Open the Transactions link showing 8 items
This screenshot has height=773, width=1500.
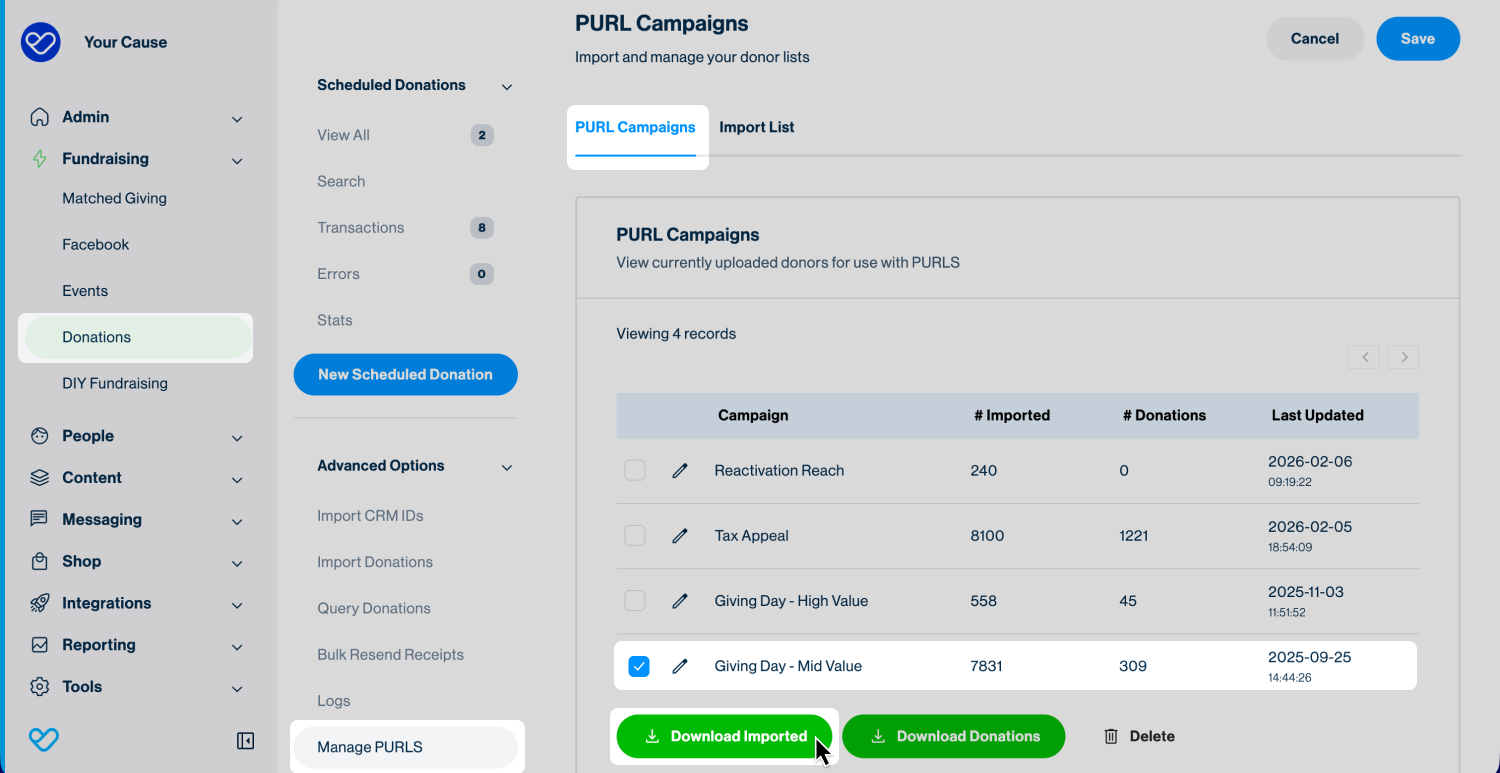click(361, 228)
